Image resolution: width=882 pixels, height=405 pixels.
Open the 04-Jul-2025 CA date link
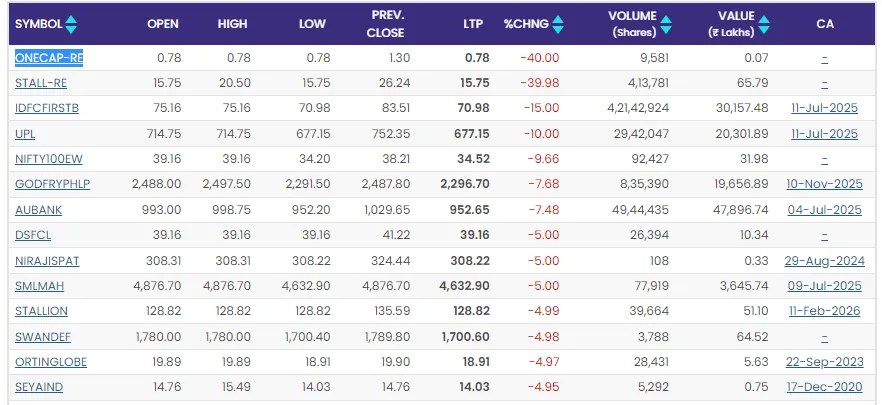pos(825,210)
